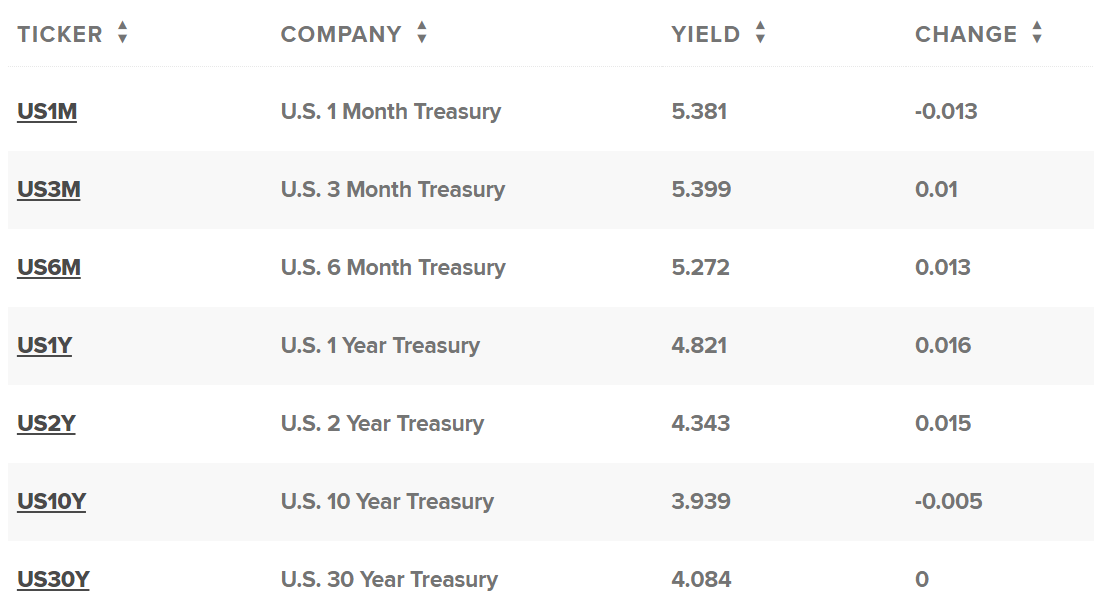Open the US30Y ticker link
The image size is (1094, 616).
[53, 580]
